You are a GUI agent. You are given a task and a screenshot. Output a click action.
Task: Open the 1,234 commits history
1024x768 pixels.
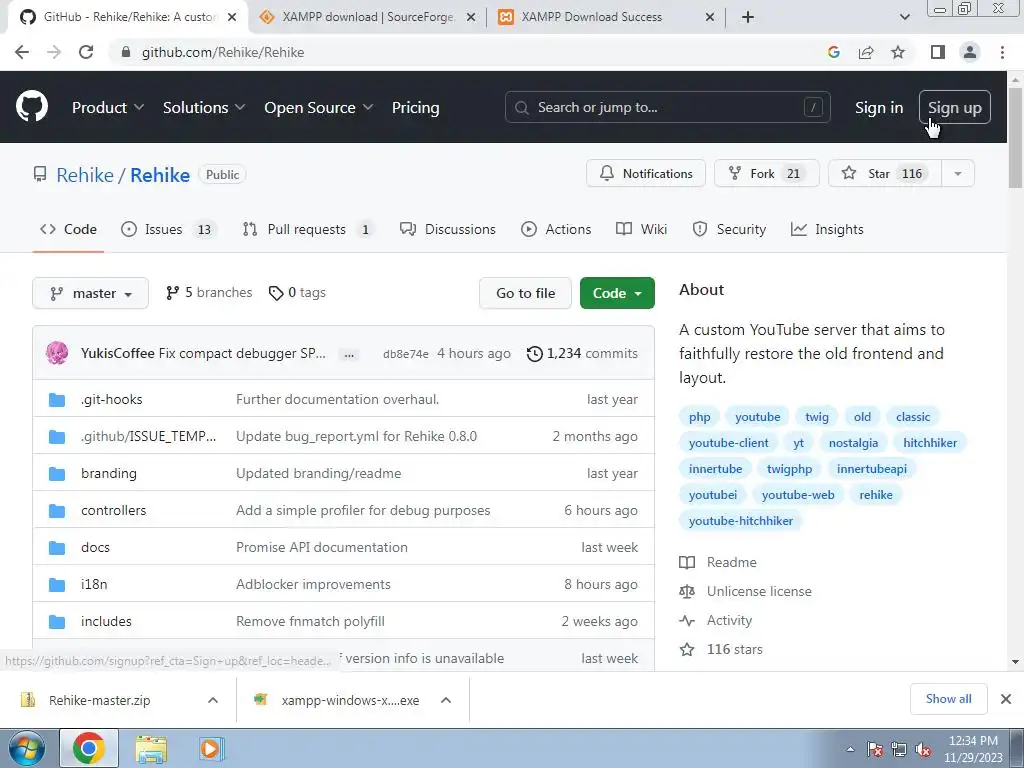tap(582, 353)
